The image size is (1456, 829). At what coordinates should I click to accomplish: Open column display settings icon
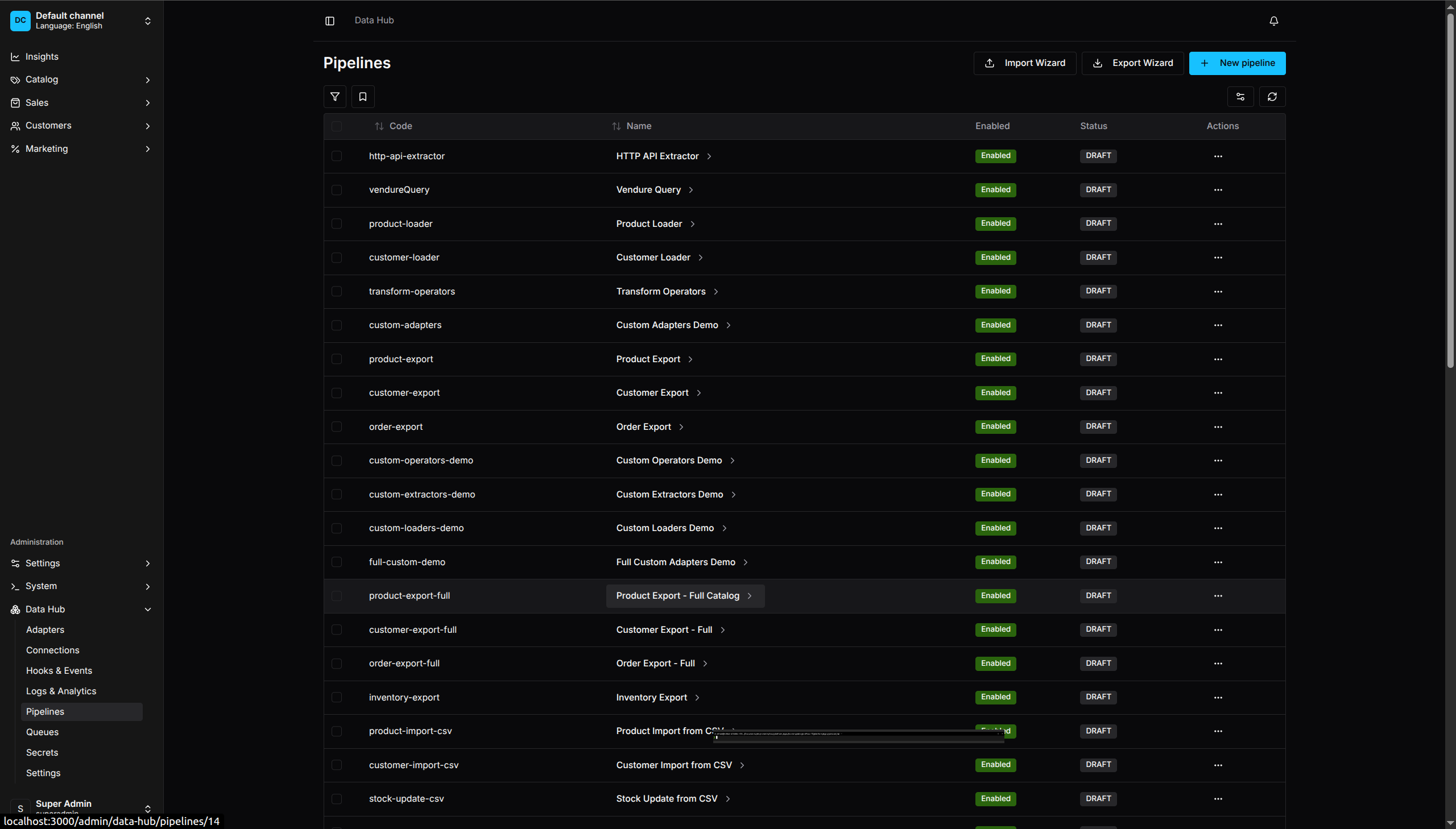(1241, 96)
